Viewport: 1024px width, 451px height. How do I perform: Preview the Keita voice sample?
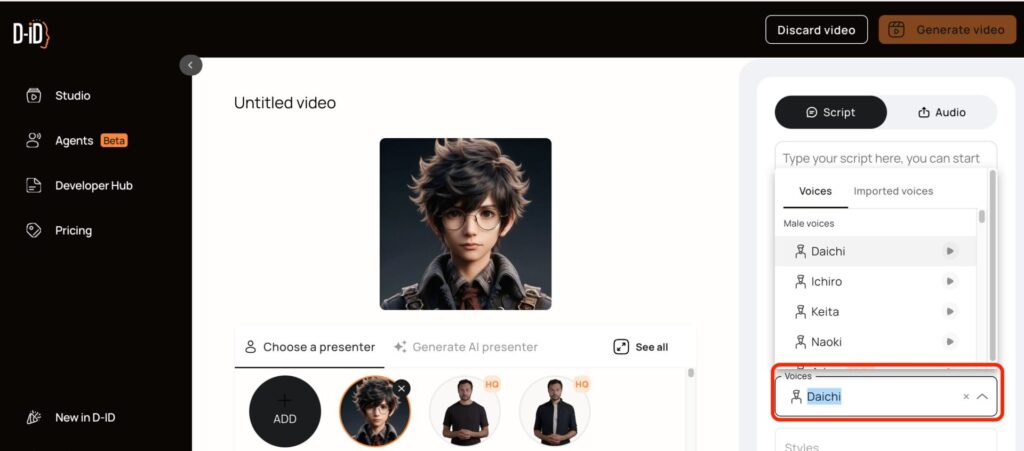click(950, 311)
